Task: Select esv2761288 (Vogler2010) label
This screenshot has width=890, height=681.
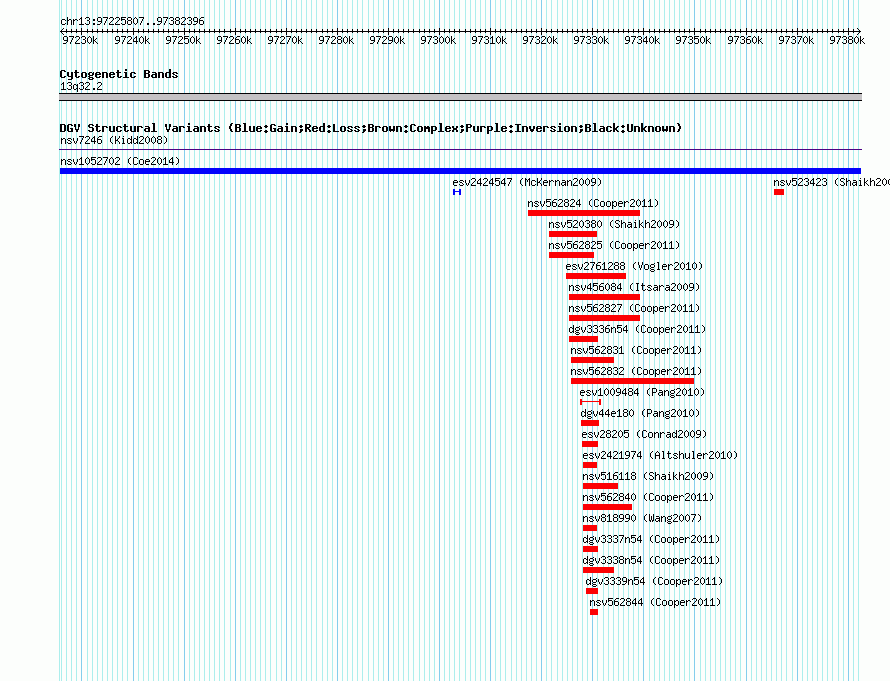Action: point(634,266)
